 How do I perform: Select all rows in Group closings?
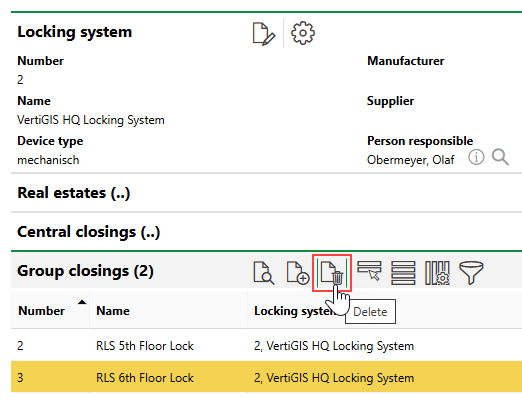click(x=403, y=273)
